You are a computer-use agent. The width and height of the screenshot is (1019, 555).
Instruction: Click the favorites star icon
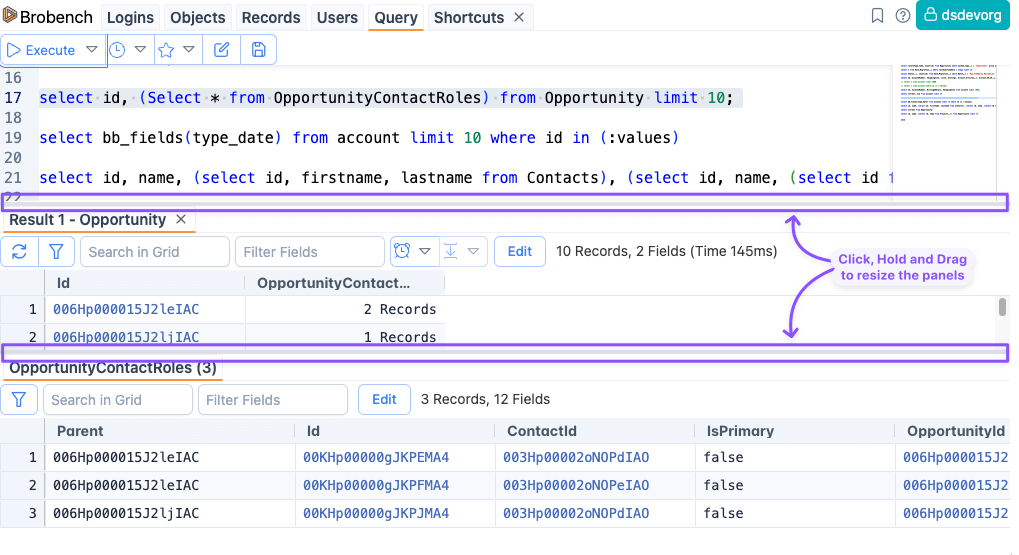[x=166, y=50]
